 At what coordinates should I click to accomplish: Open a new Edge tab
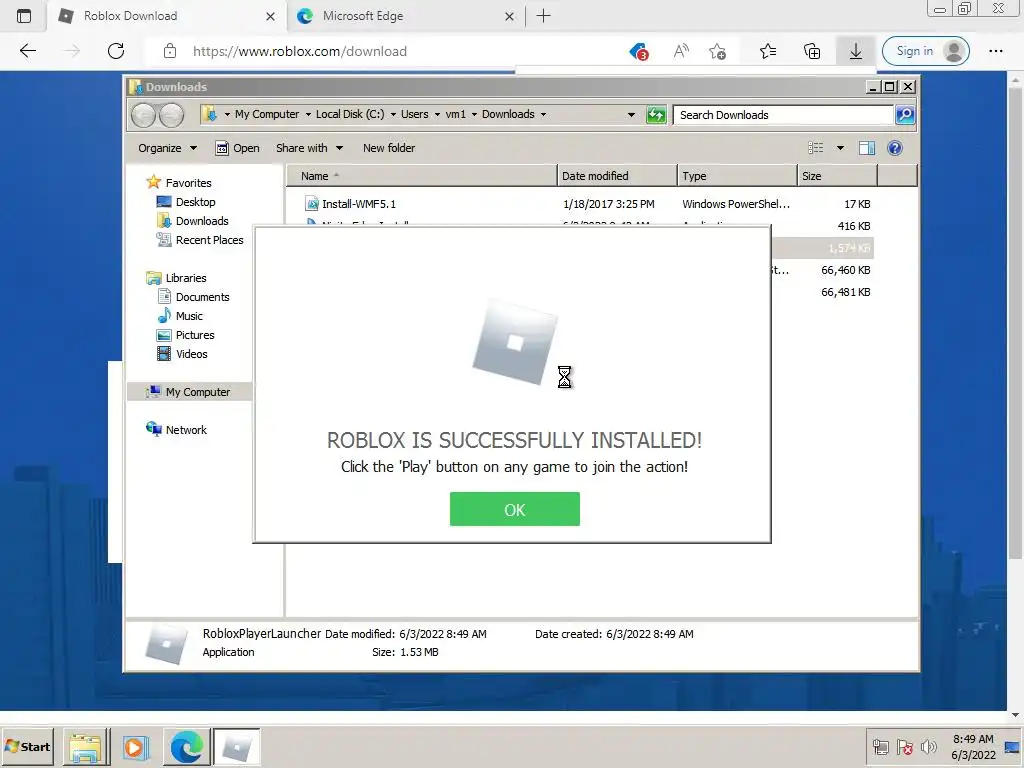pyautogui.click(x=543, y=16)
